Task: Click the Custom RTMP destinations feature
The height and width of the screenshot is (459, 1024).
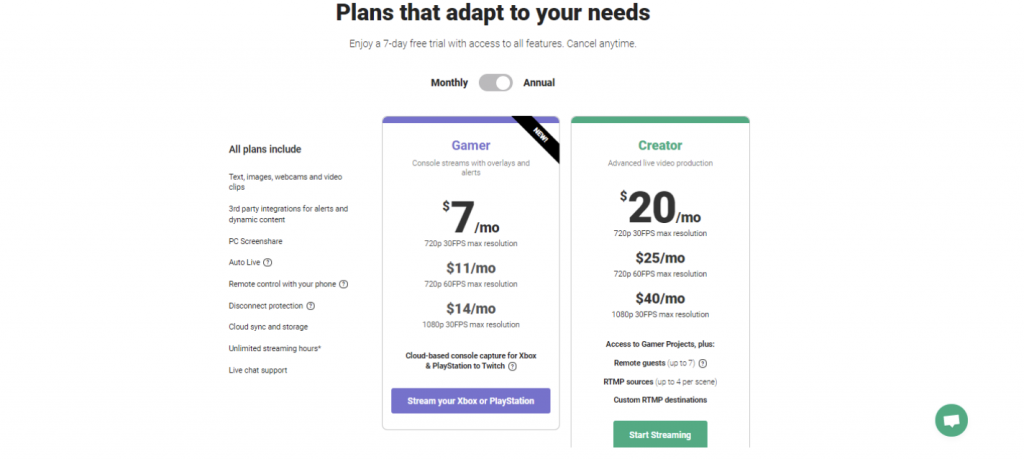Action: [660, 400]
